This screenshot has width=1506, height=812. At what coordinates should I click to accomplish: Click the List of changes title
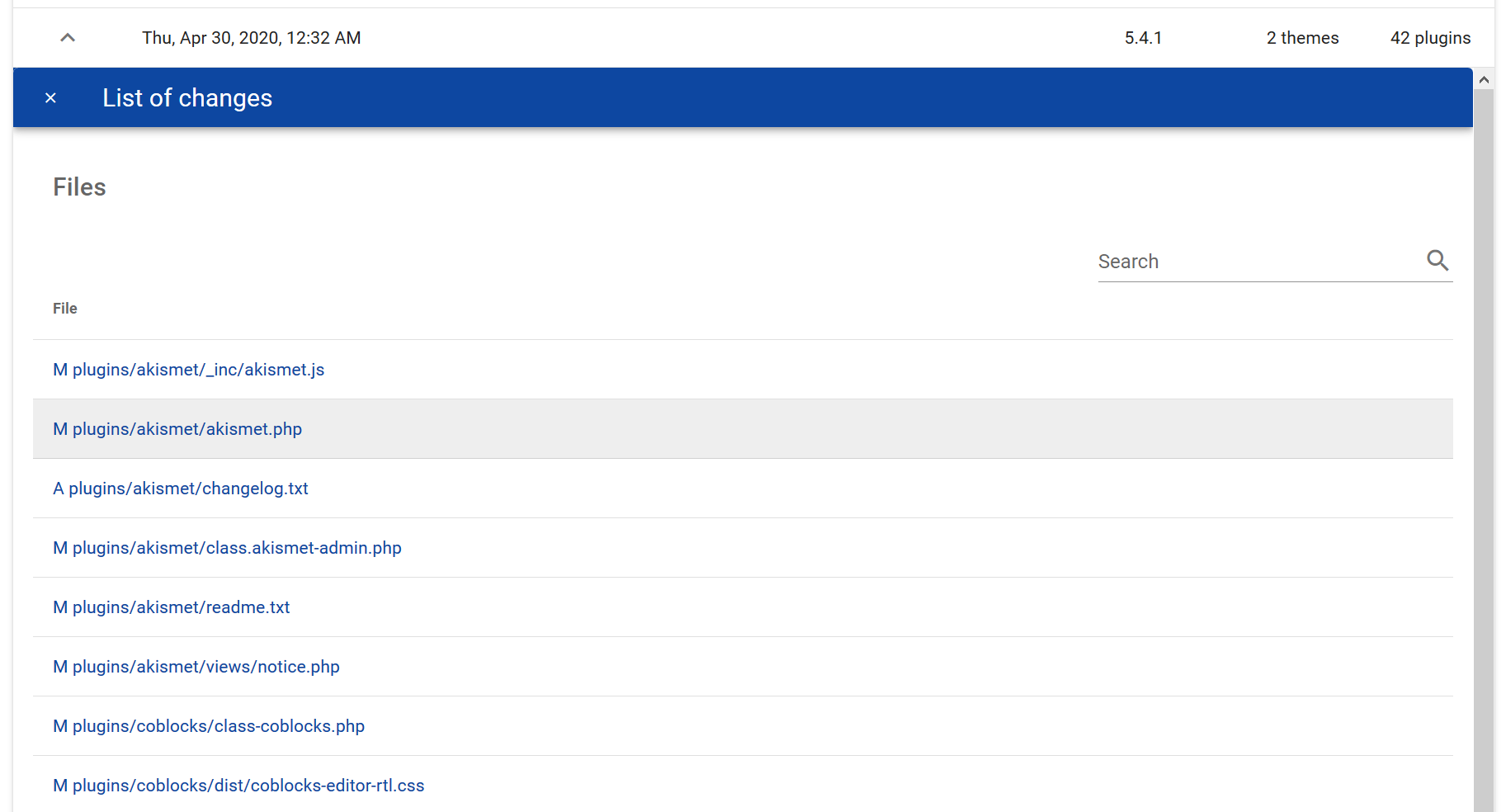pyautogui.click(x=187, y=98)
